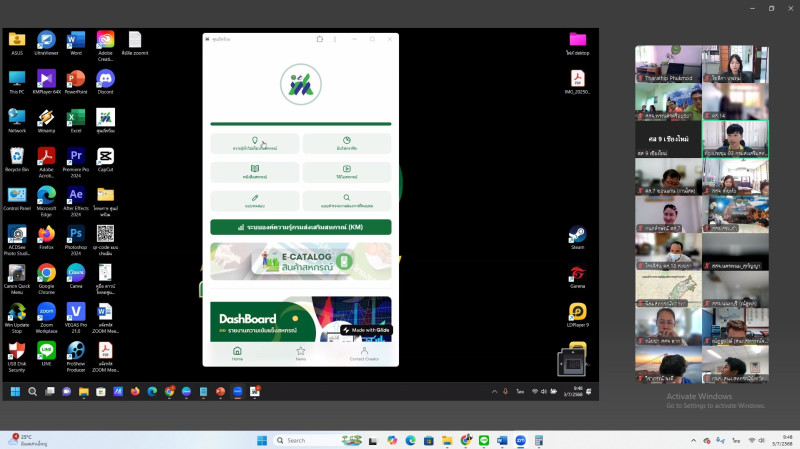Open the Excel desktop shortcut

pos(76,121)
